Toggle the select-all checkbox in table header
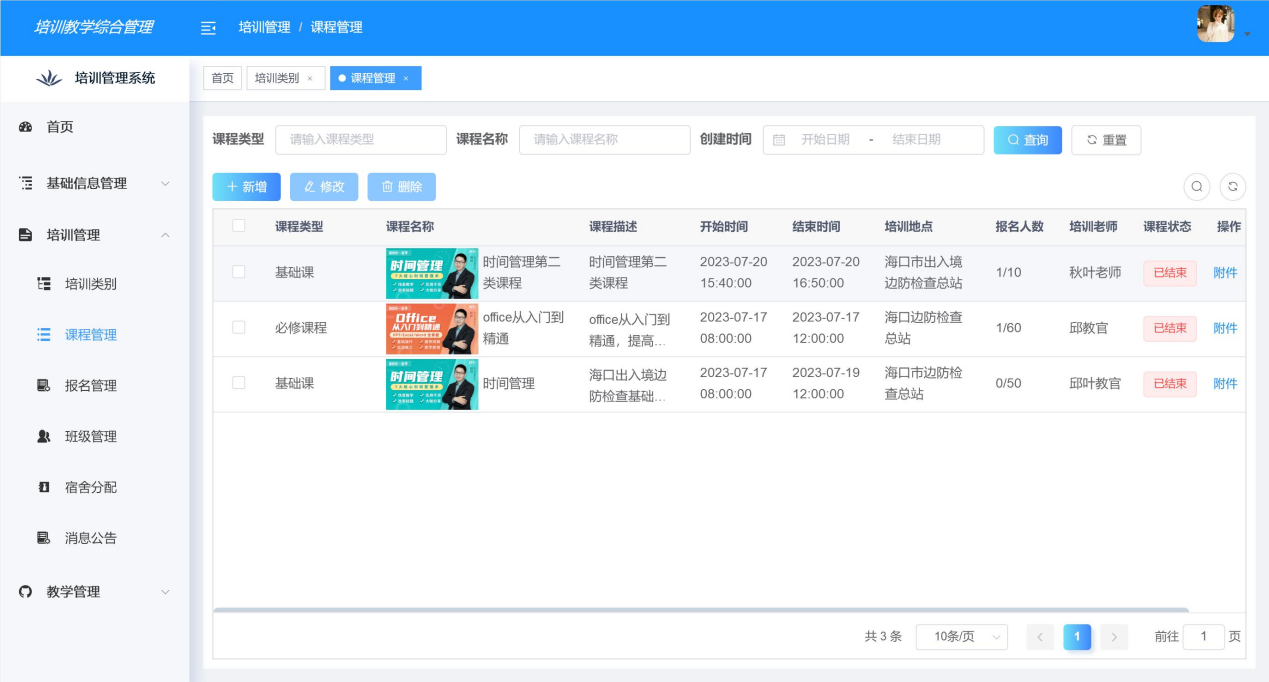Screen dimensions: 1269x682 pyautogui.click(x=238, y=226)
